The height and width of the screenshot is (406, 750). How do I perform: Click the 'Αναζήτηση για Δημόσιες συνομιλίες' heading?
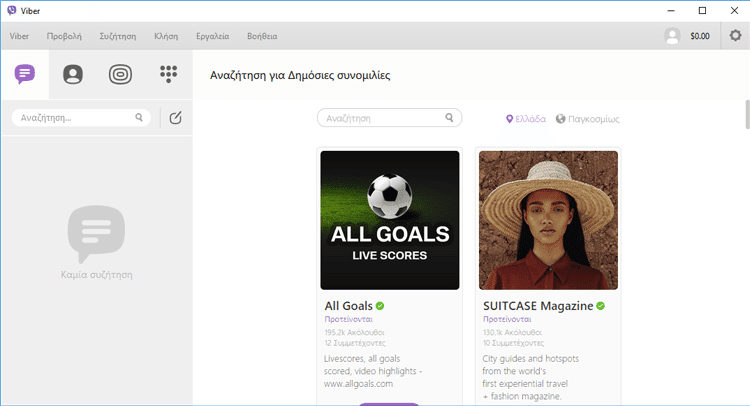click(x=300, y=76)
